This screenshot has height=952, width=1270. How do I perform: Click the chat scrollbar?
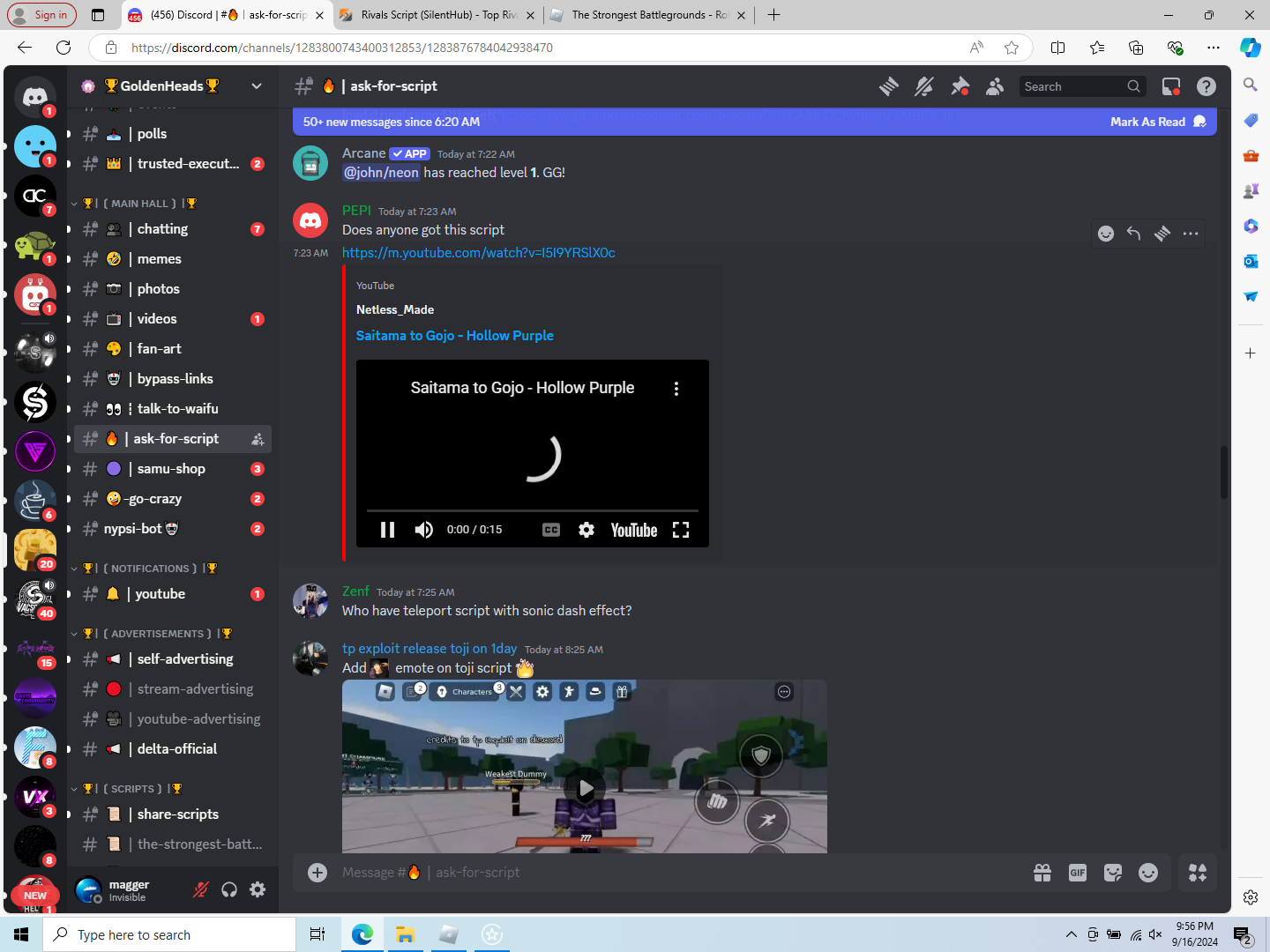[x=1223, y=473]
